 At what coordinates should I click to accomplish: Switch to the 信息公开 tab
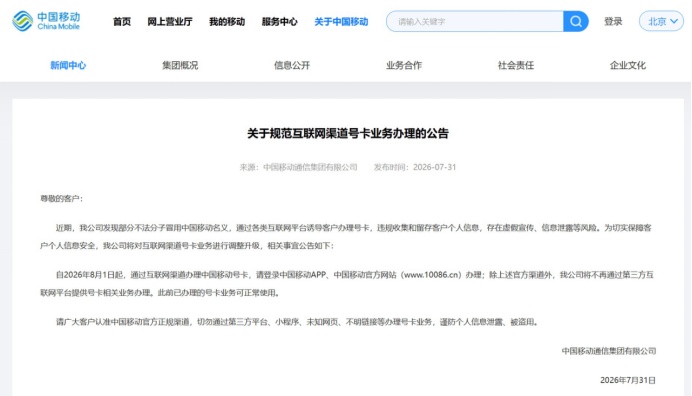click(292, 65)
